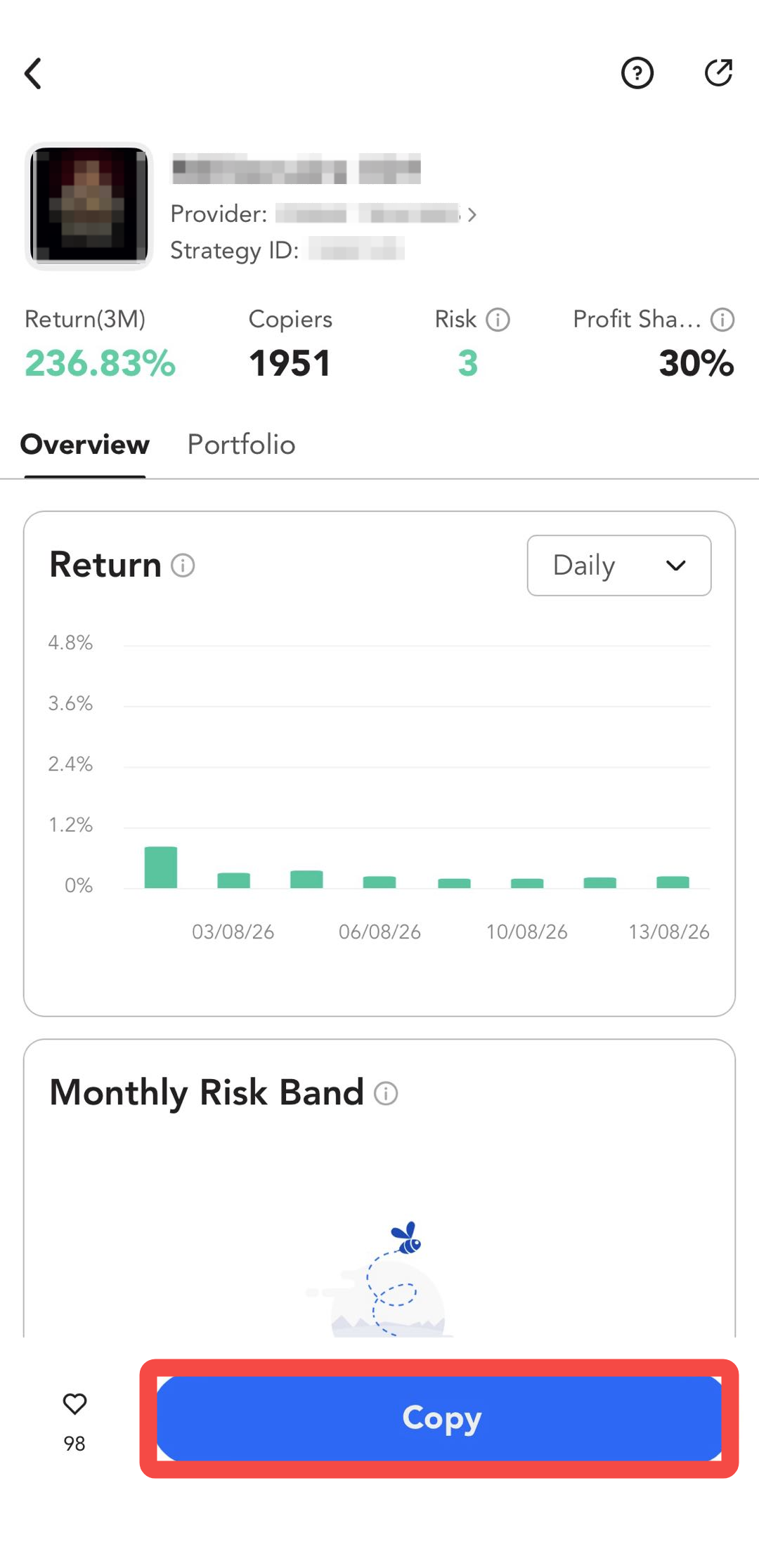The width and height of the screenshot is (759, 1568).
Task: Select the last bar near 13/08/26
Action: [673, 882]
